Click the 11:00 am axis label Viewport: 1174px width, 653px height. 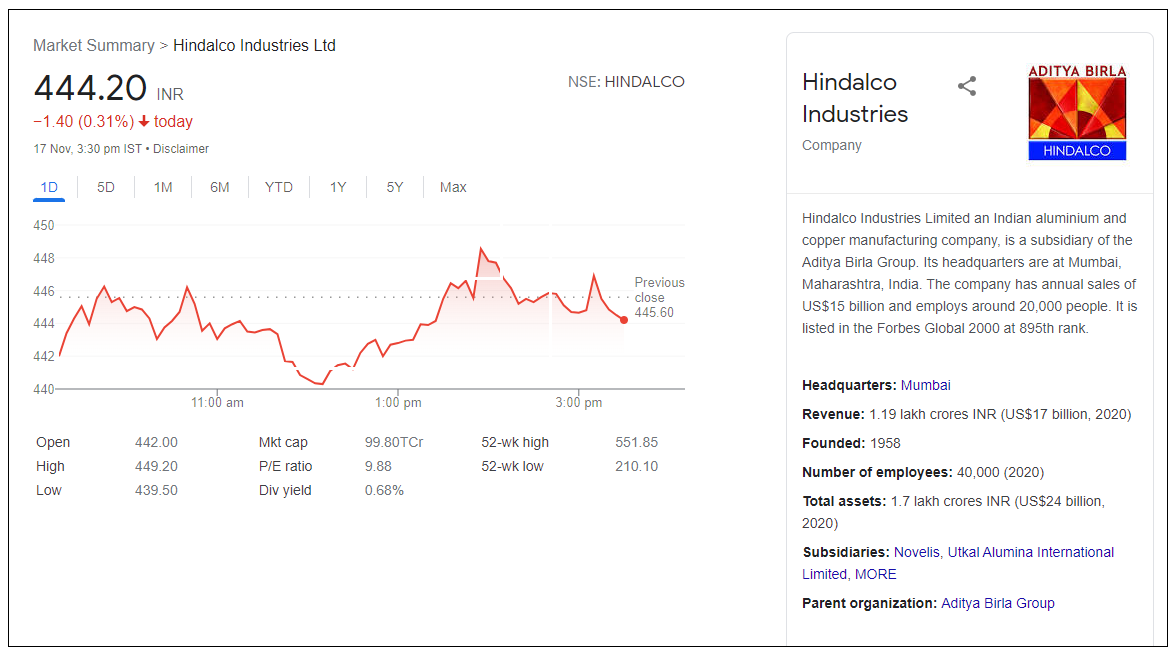point(217,403)
